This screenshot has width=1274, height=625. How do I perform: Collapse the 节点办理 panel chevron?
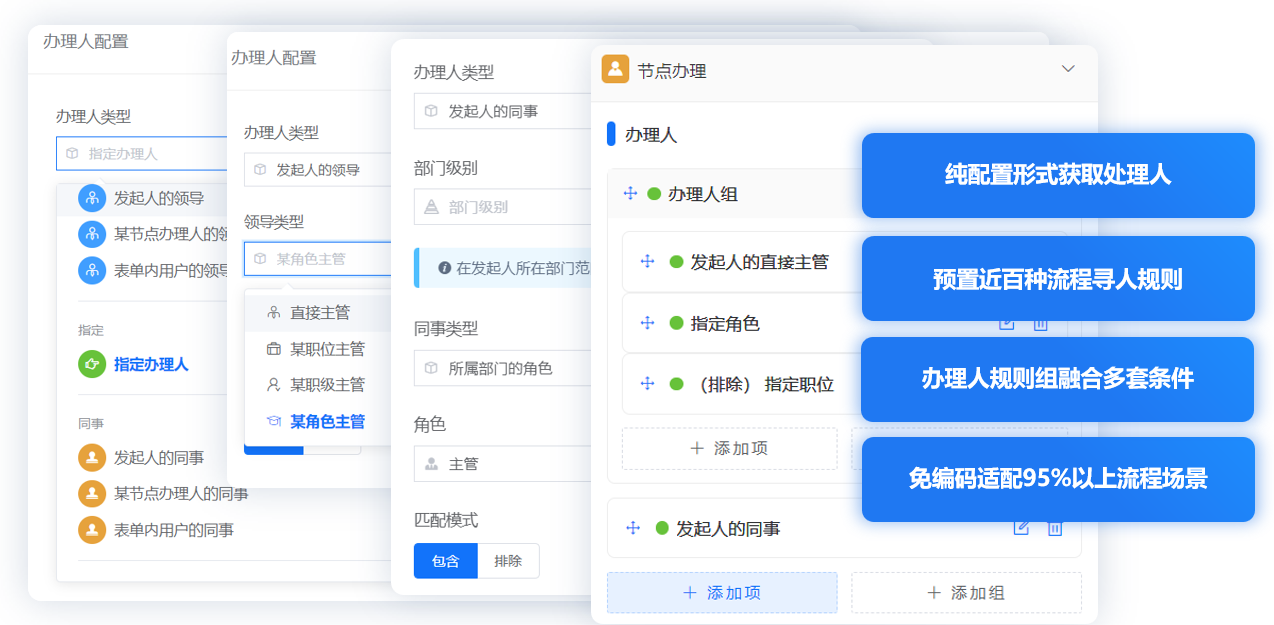(x=1068, y=69)
